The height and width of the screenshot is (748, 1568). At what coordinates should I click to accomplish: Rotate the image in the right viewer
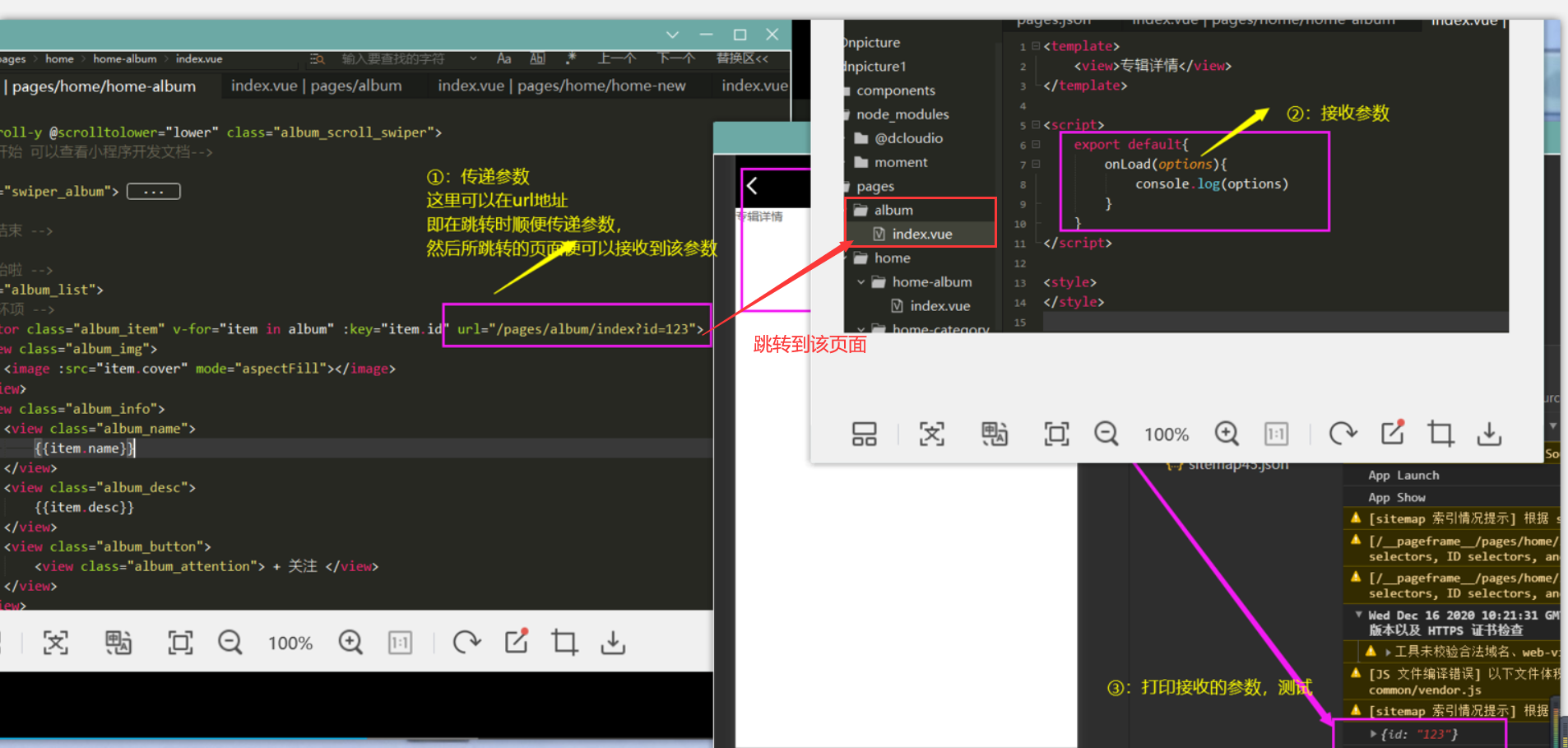click(x=1343, y=434)
